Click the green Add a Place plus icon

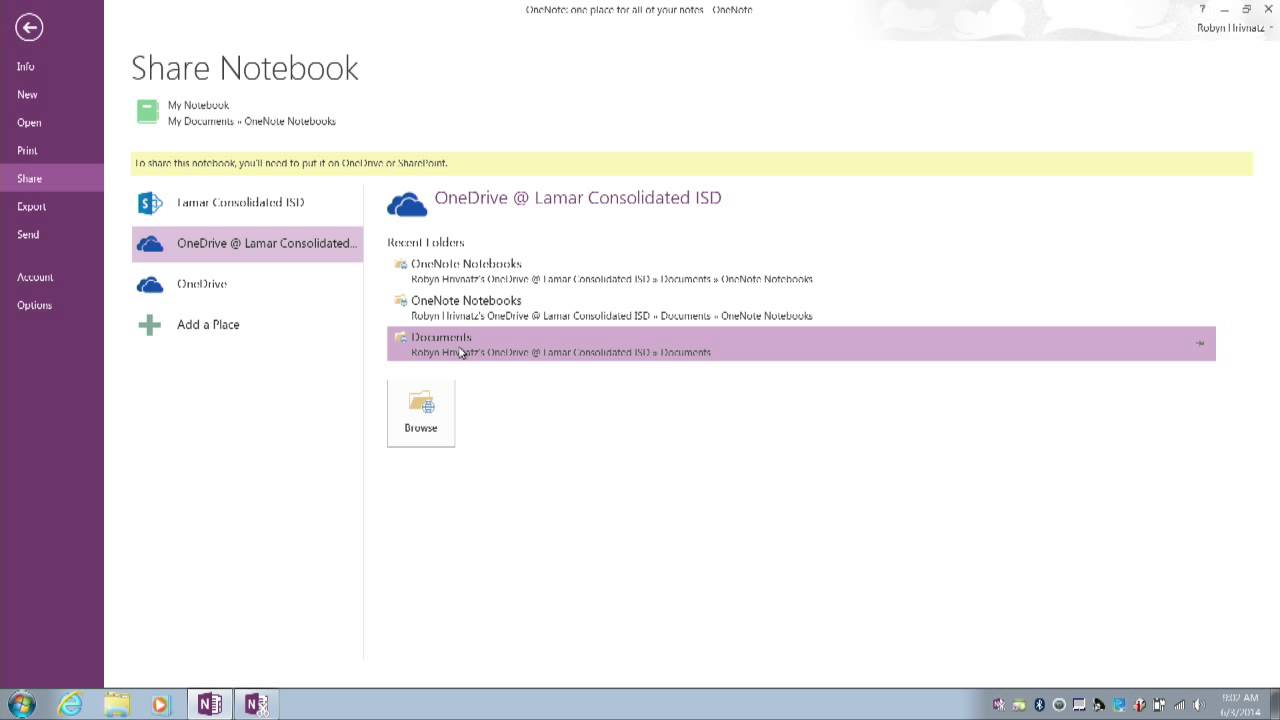pos(150,325)
